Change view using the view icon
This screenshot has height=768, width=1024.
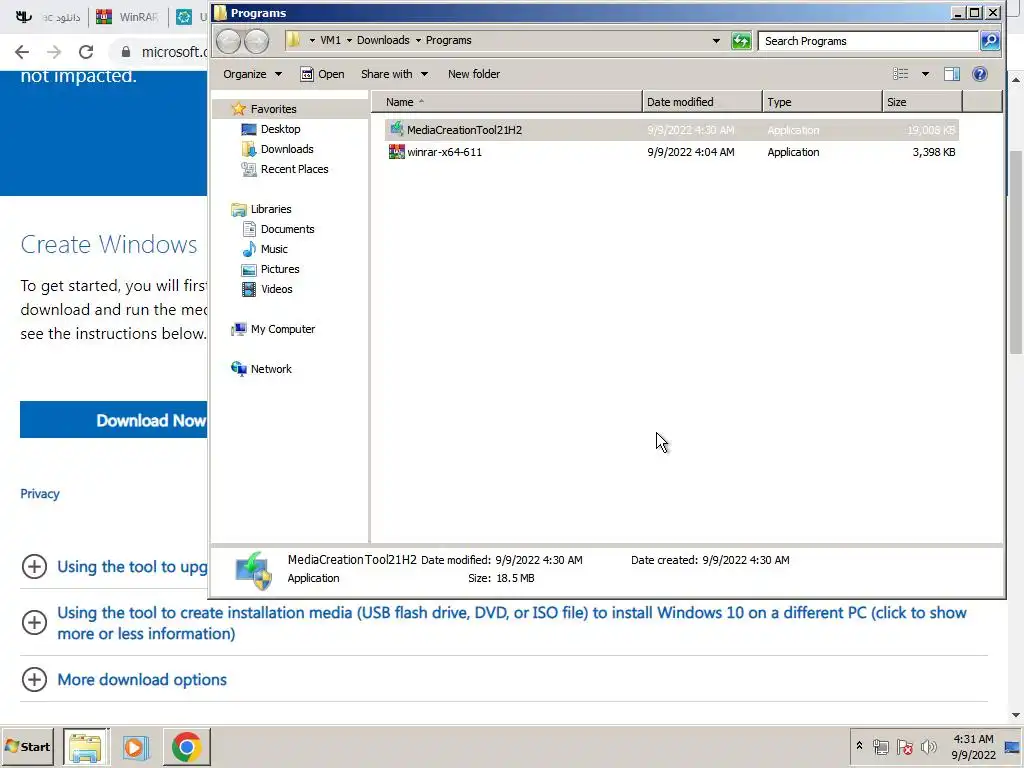coord(901,74)
